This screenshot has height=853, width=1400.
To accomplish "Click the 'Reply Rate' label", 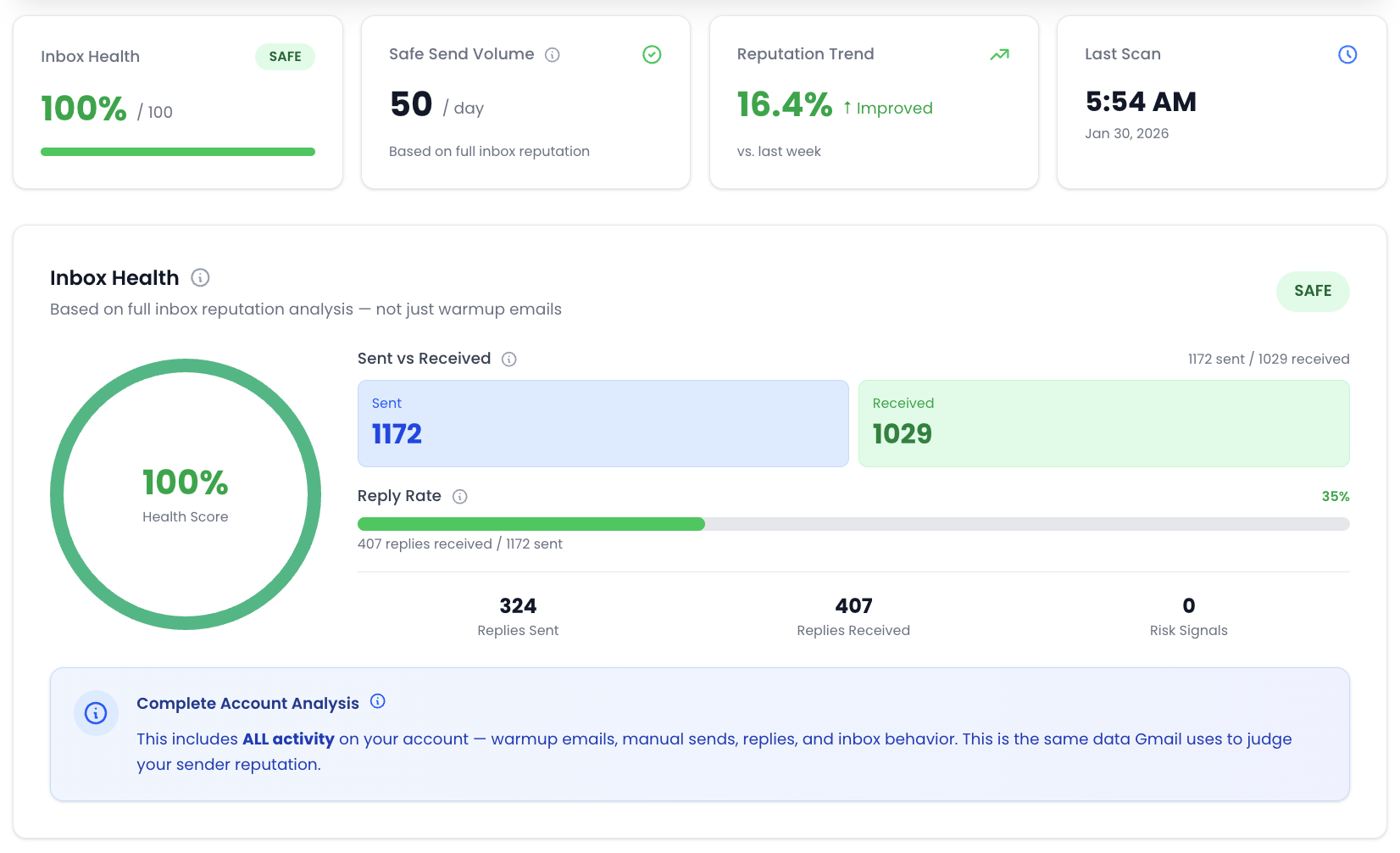I will click(x=399, y=496).
